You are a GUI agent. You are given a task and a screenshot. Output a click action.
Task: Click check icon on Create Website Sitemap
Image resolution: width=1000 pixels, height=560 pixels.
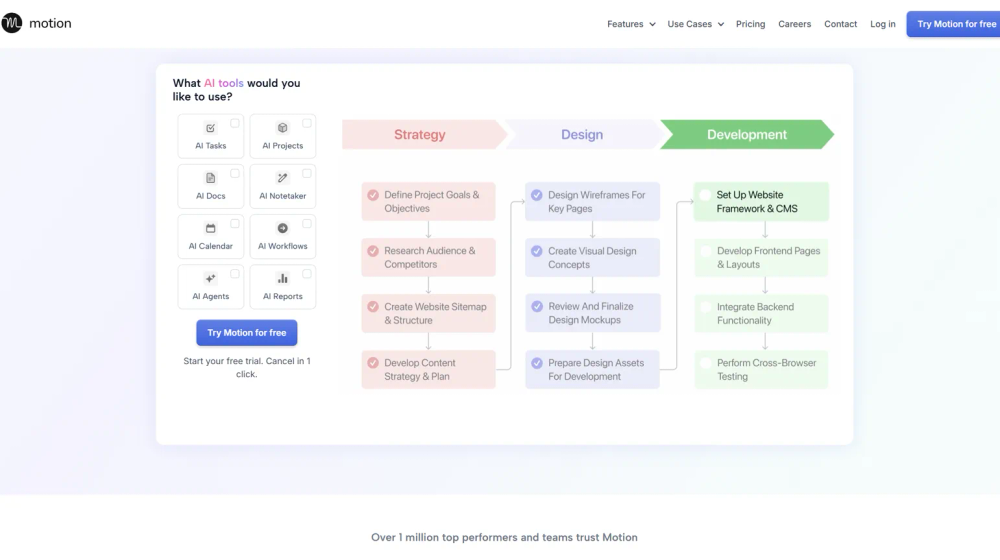[x=373, y=307]
